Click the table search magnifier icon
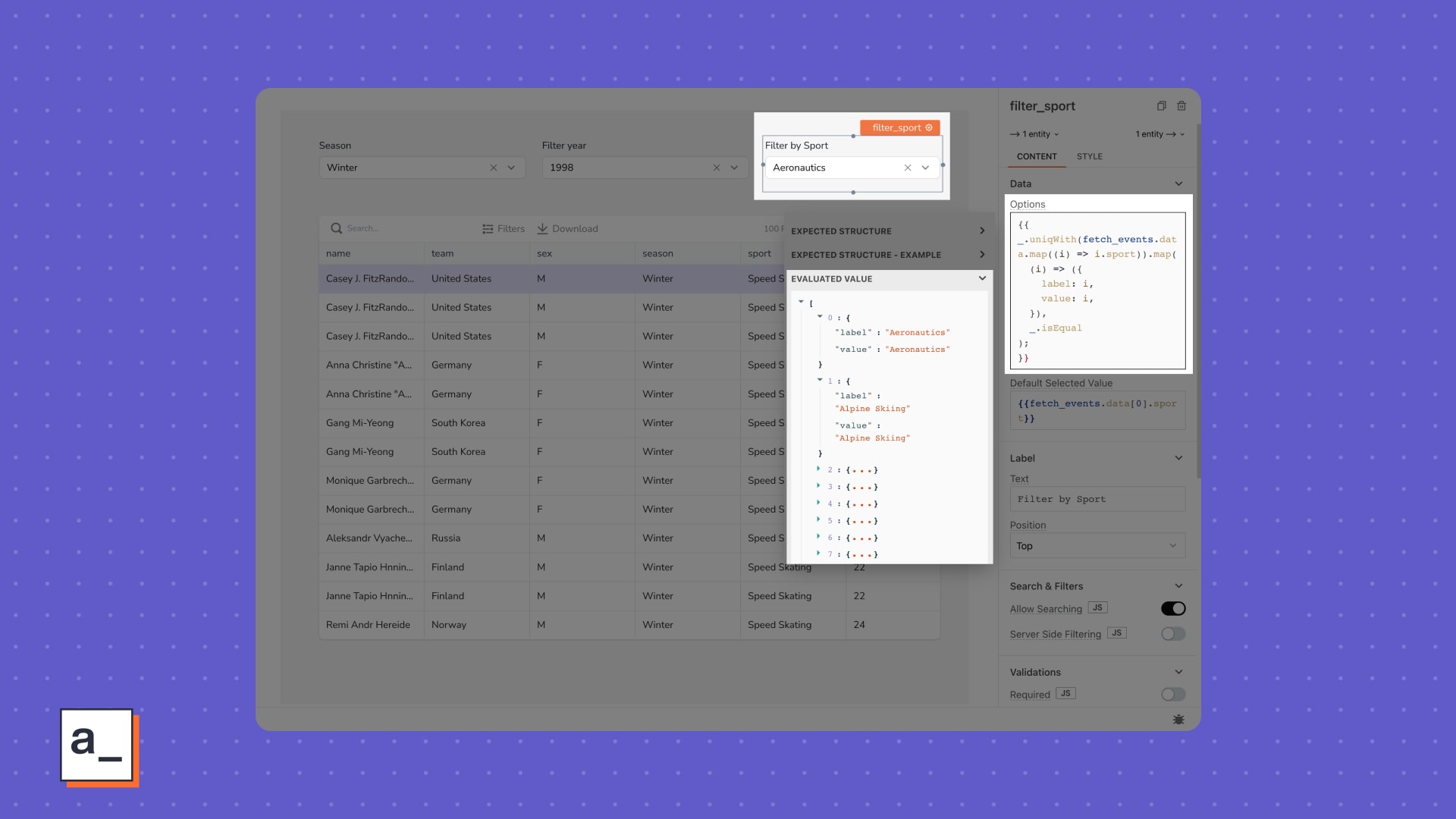 coord(336,228)
